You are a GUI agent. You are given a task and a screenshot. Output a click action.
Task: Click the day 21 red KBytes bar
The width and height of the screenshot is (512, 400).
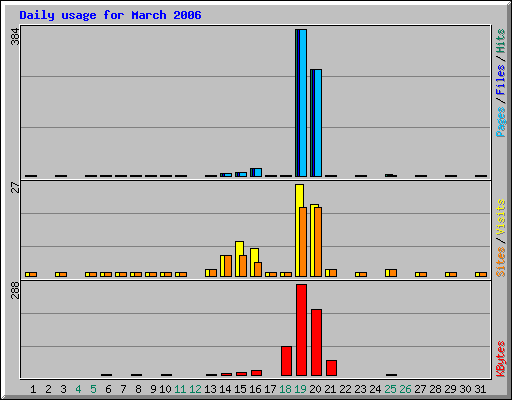[x=331, y=368]
